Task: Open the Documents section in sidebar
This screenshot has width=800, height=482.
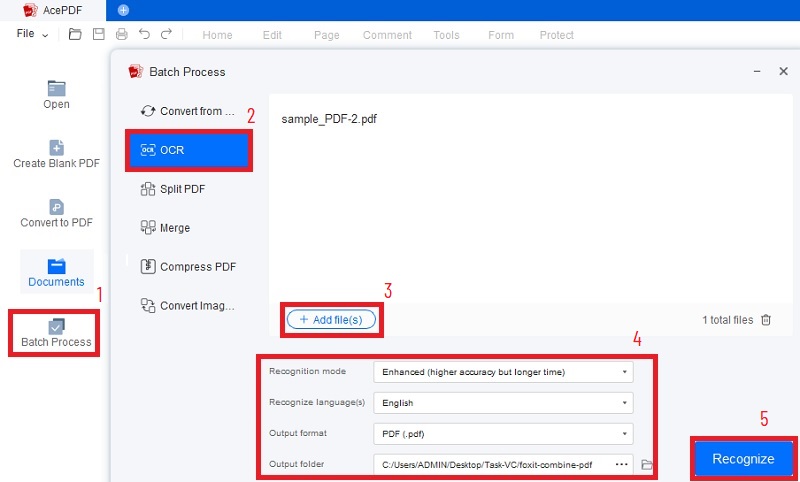Action: click(x=56, y=272)
